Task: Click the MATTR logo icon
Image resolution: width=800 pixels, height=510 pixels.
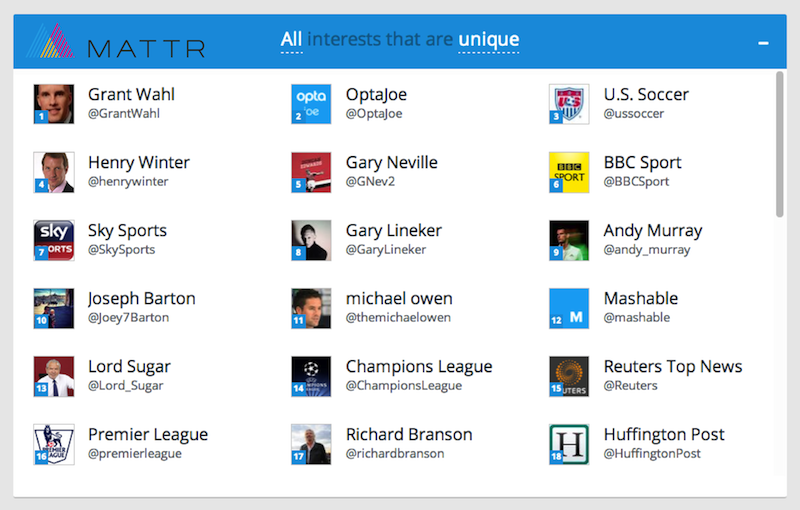Action: point(51,42)
